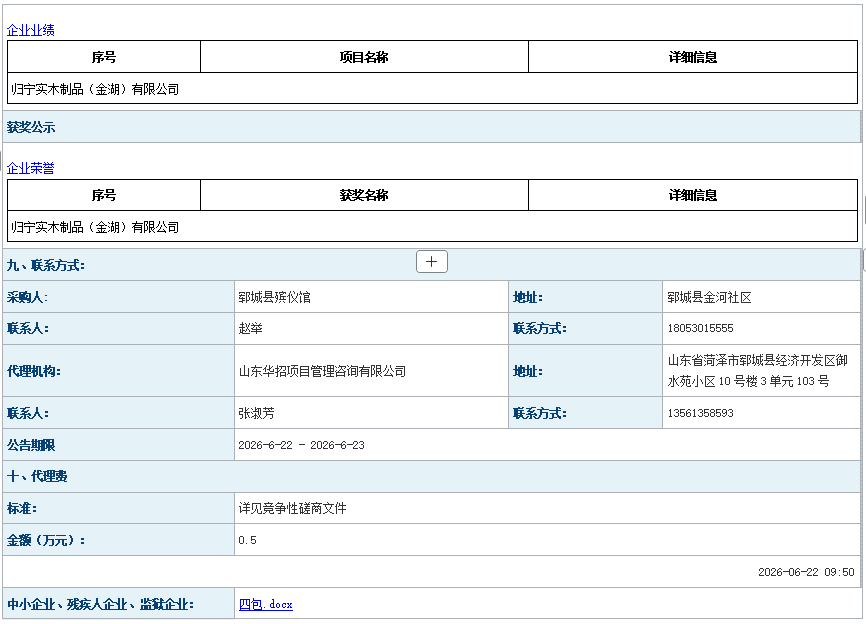866x624 pixels.
Task: Click the timestamp 2026-06-22 09:50
Action: (x=806, y=572)
